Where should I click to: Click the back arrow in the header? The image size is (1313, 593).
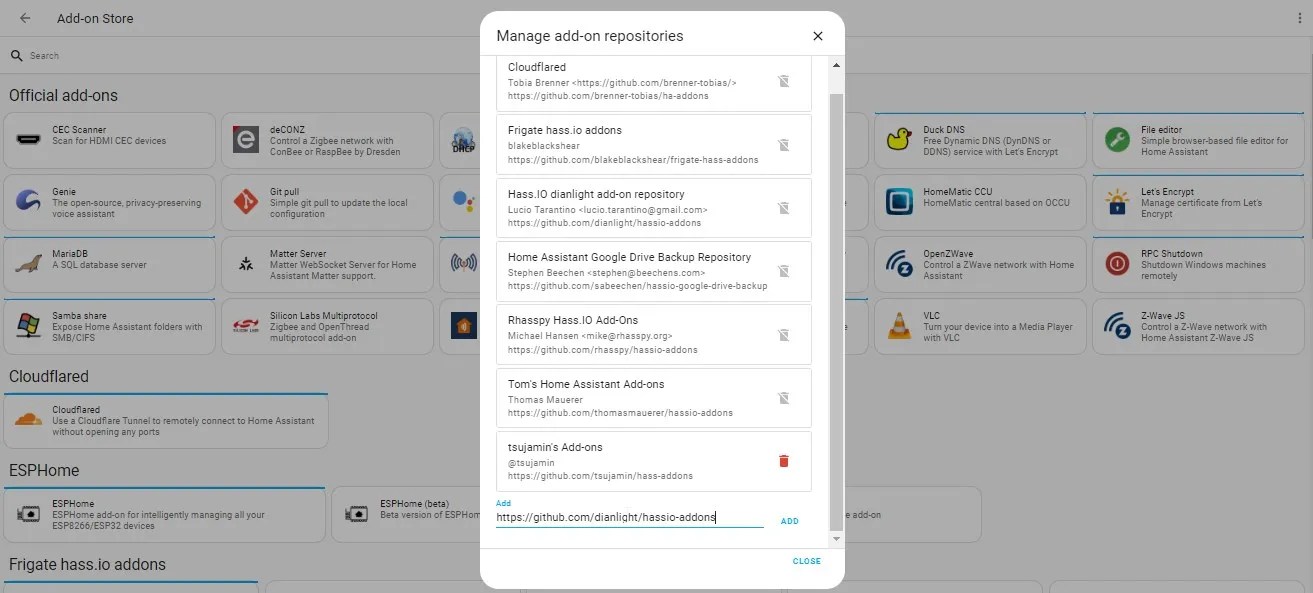pos(24,17)
